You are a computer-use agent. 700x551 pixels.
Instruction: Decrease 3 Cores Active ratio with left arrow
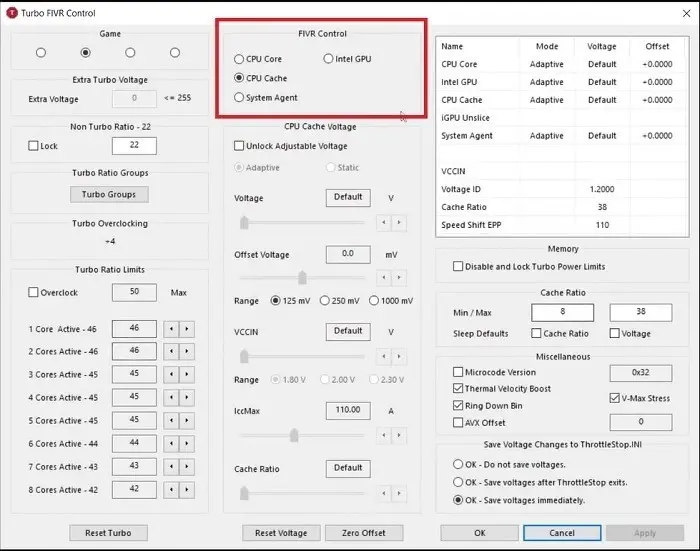pyautogui.click(x=171, y=375)
